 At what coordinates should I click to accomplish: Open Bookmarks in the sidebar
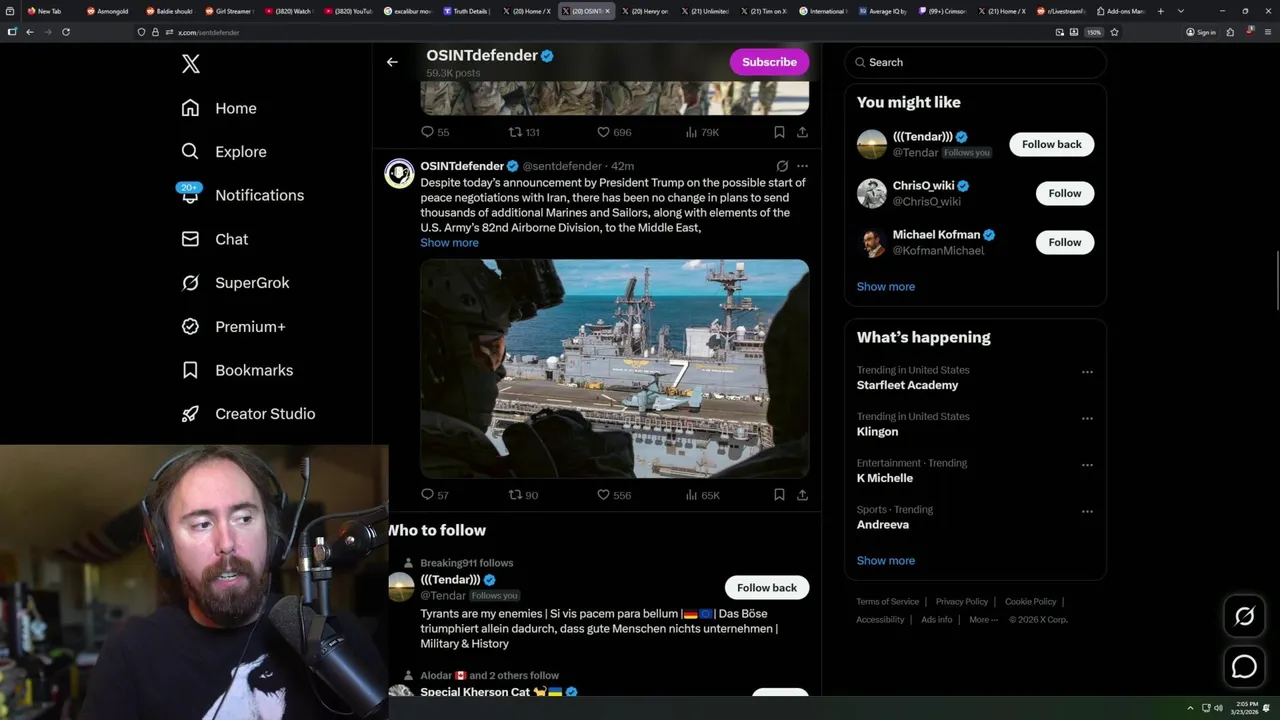pyautogui.click(x=237, y=370)
